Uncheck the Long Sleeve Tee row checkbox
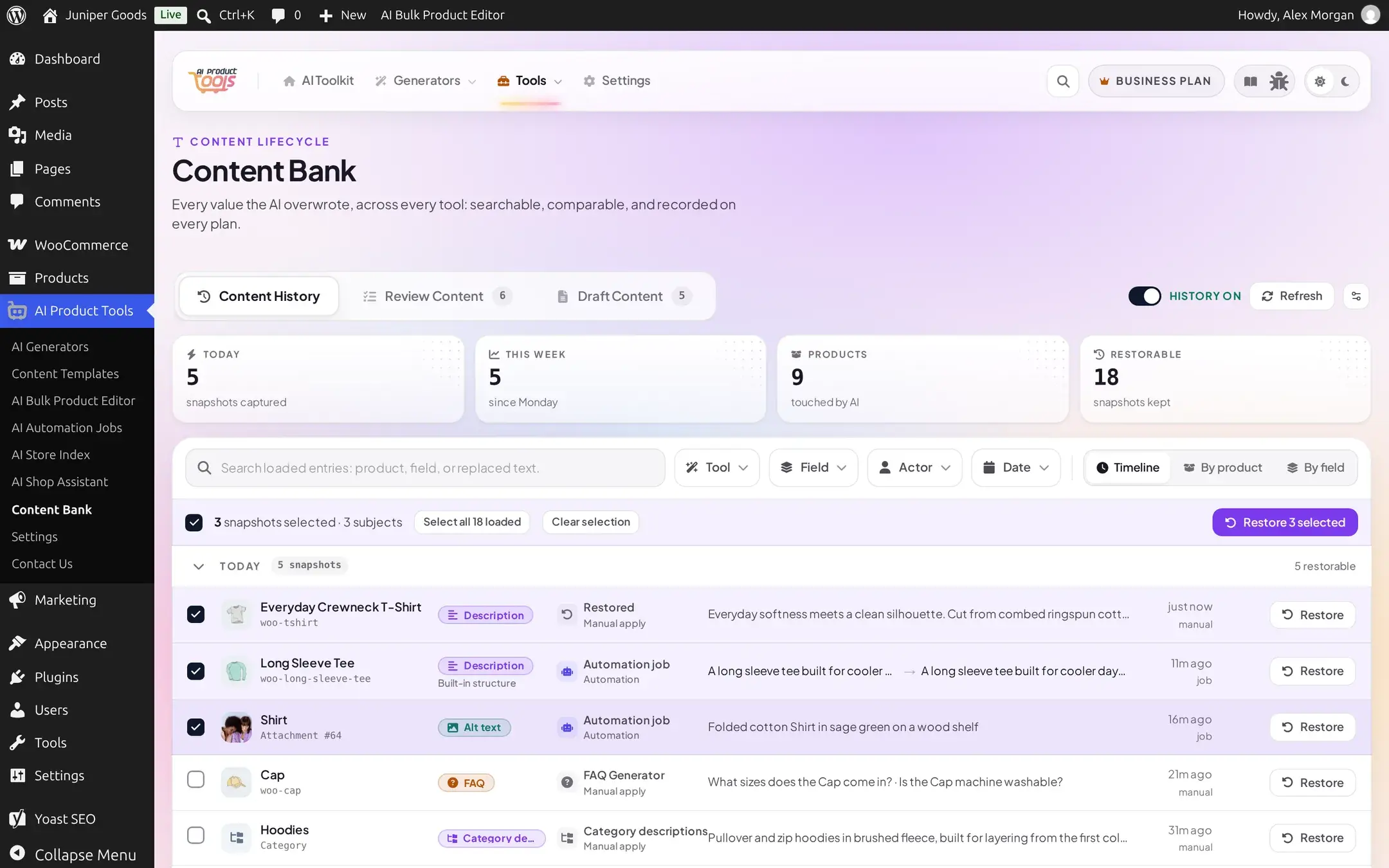Screen dimensions: 1389x868 pyautogui.click(x=195, y=671)
